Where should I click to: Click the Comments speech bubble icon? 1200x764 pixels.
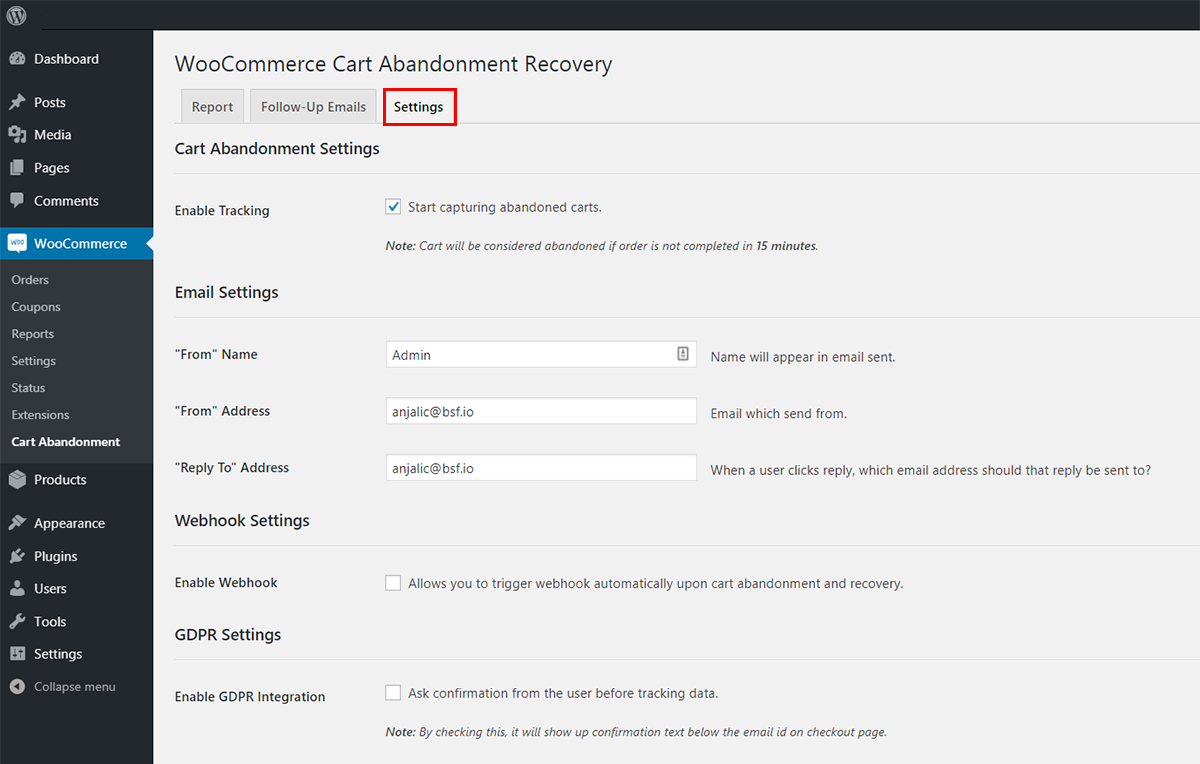coord(17,201)
